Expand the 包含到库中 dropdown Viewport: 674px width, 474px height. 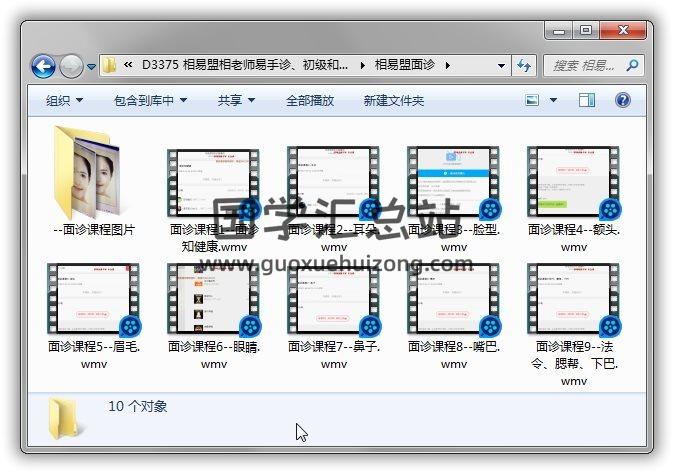(x=151, y=101)
